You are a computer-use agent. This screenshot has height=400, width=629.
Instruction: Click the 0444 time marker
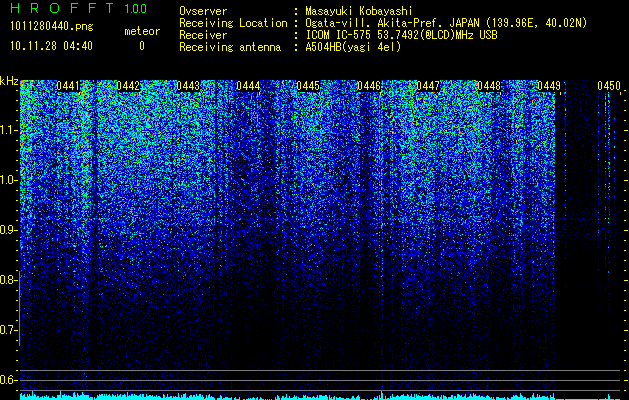click(248, 86)
